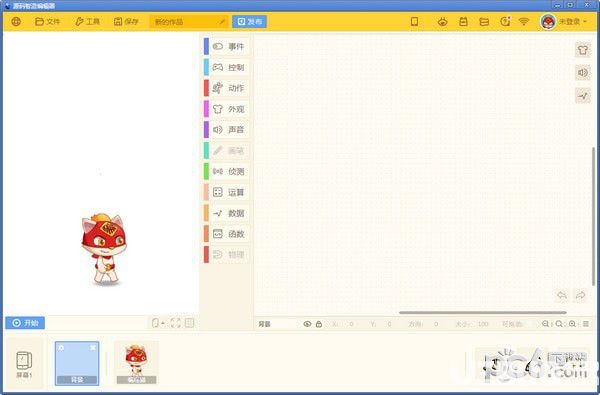Image resolution: width=600 pixels, height=395 pixels.
Task: Select the 侦测 (Sensing) block category
Action: pos(227,171)
